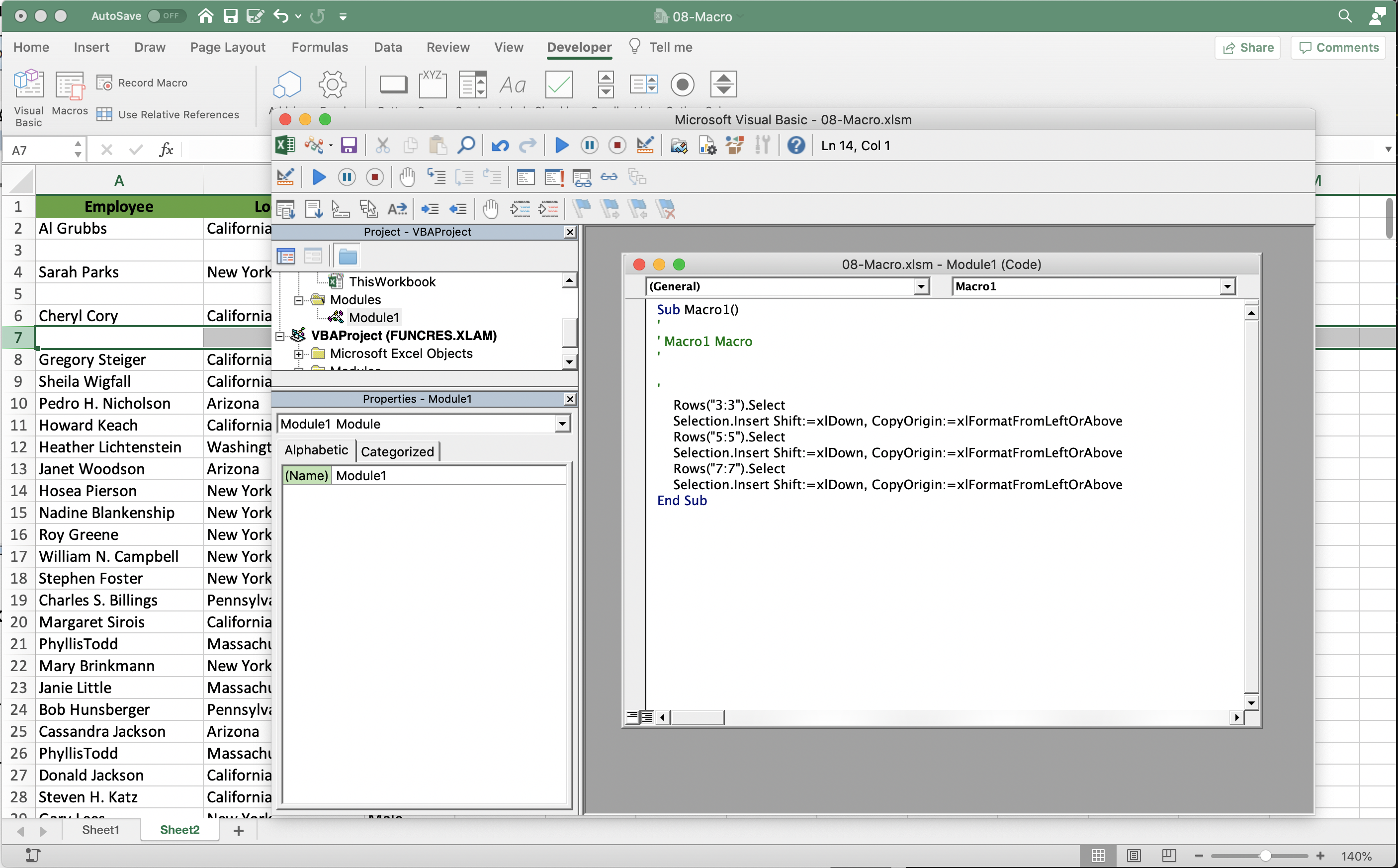This screenshot has width=1398, height=868.
Task: Open Insert UserForm dropdown arrow
Action: pyautogui.click(x=330, y=146)
